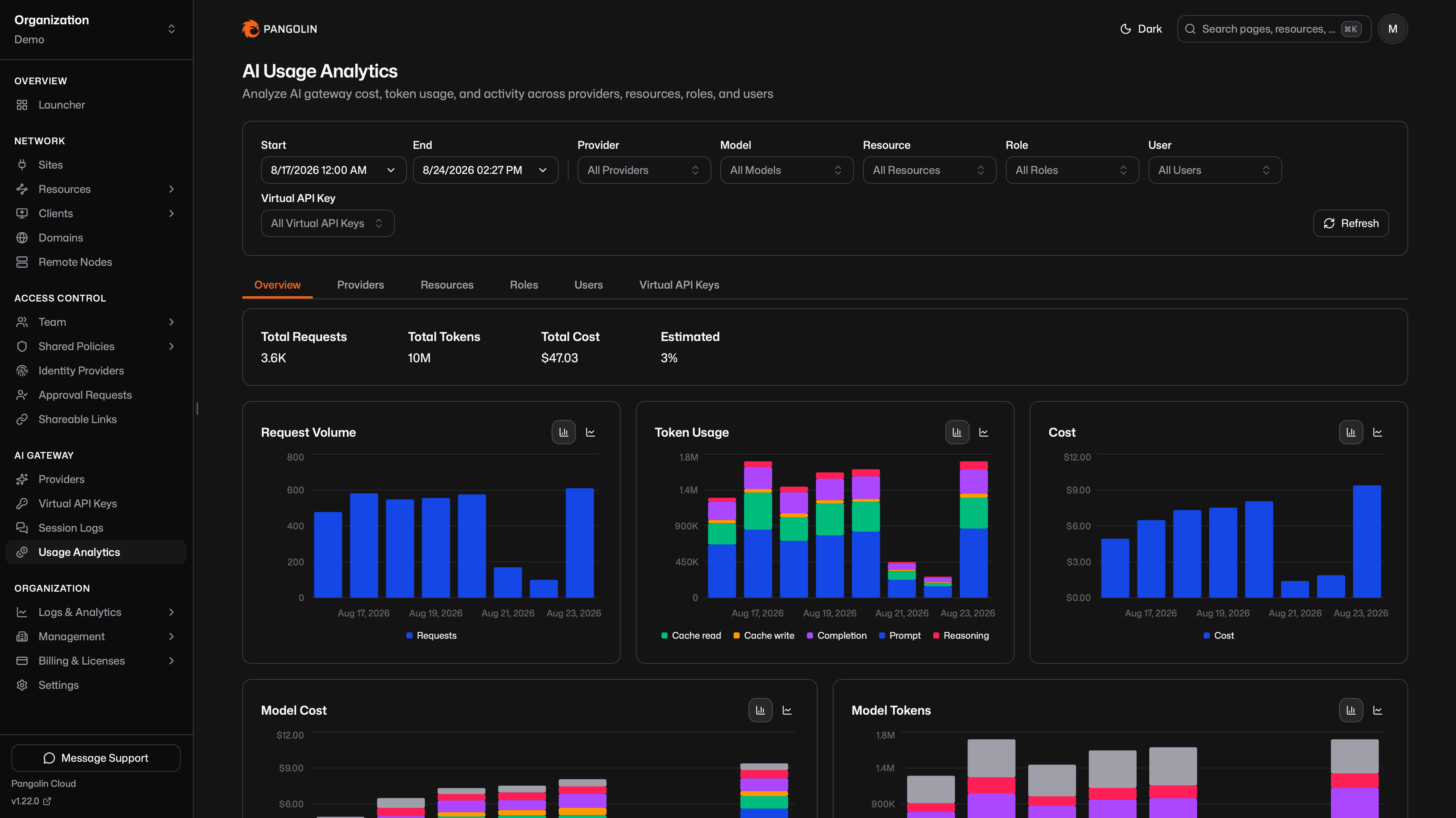Toggle the Cache read legend swatch
This screenshot has height=818, width=1456.
[x=665, y=636]
